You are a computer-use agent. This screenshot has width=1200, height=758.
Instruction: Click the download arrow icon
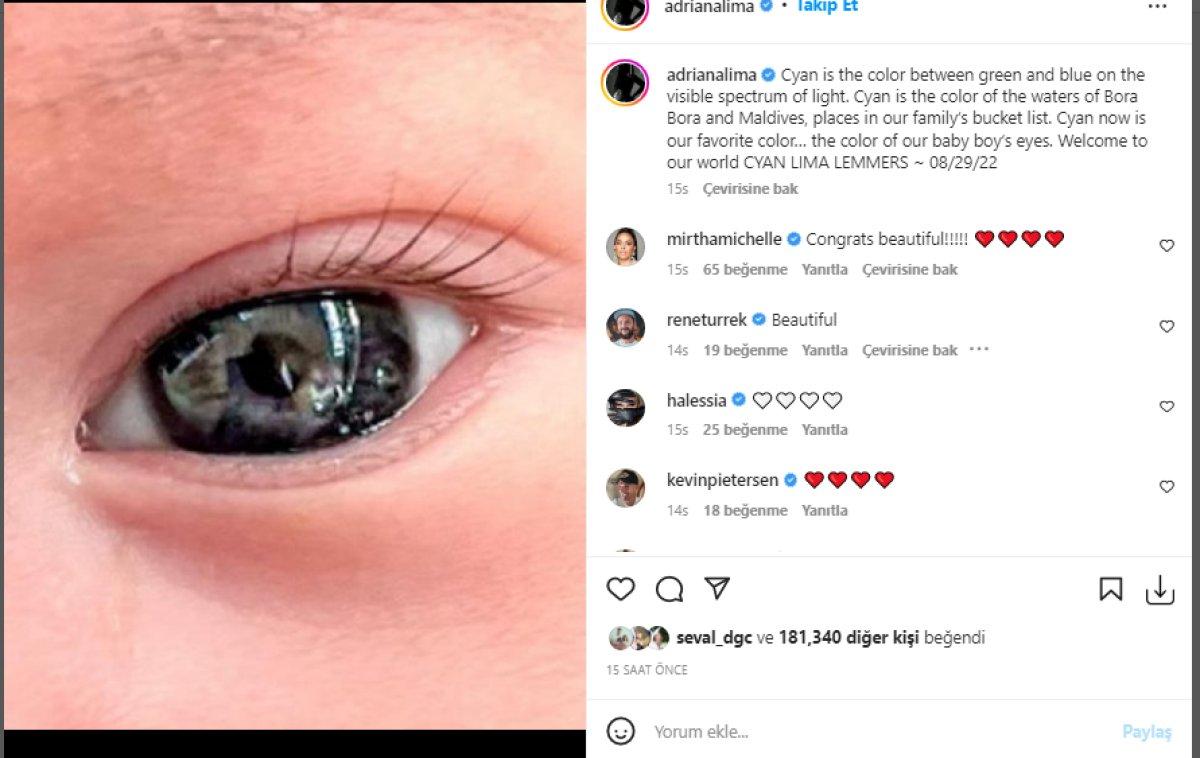click(1160, 590)
